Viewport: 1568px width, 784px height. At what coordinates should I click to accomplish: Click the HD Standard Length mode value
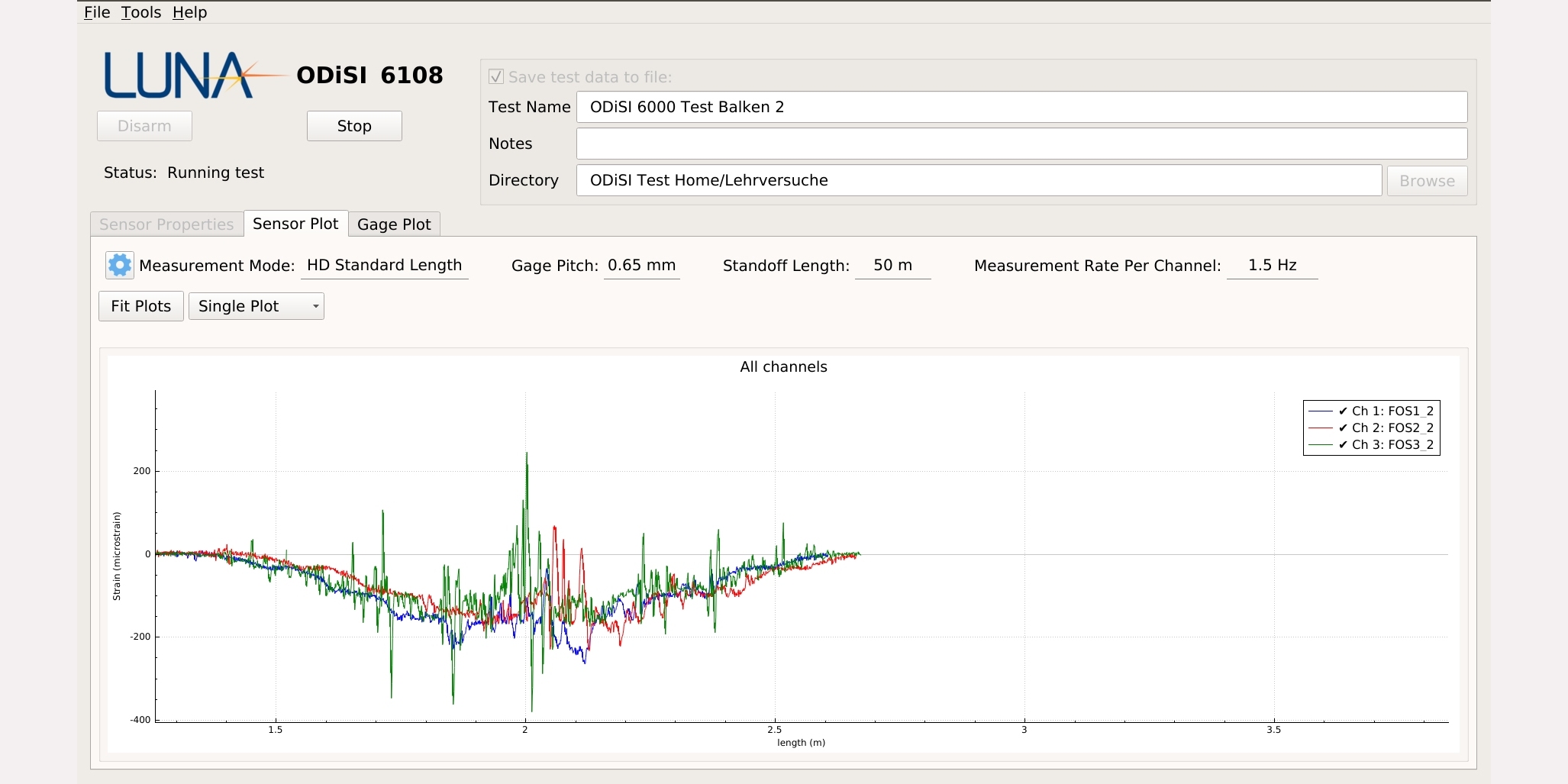(x=384, y=265)
